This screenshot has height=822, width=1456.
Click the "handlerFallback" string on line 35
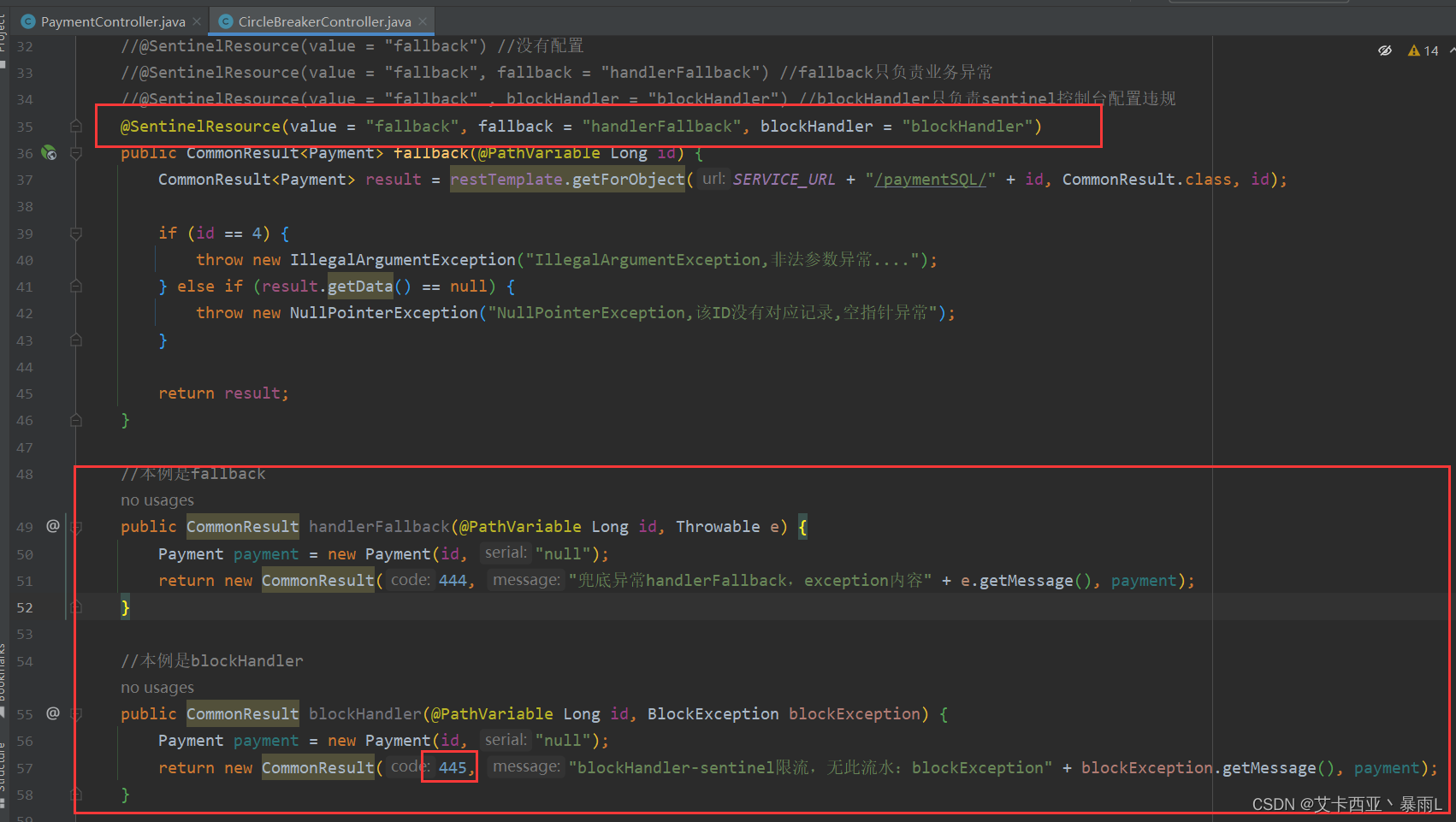[x=661, y=127]
